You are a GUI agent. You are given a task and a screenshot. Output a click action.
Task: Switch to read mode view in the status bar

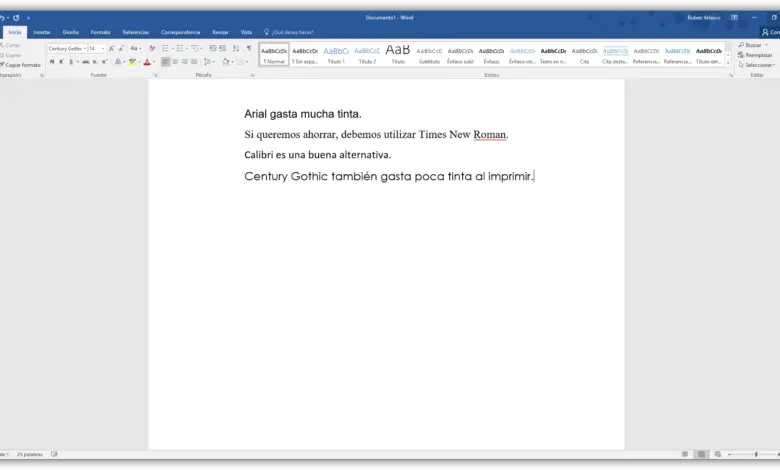point(685,454)
